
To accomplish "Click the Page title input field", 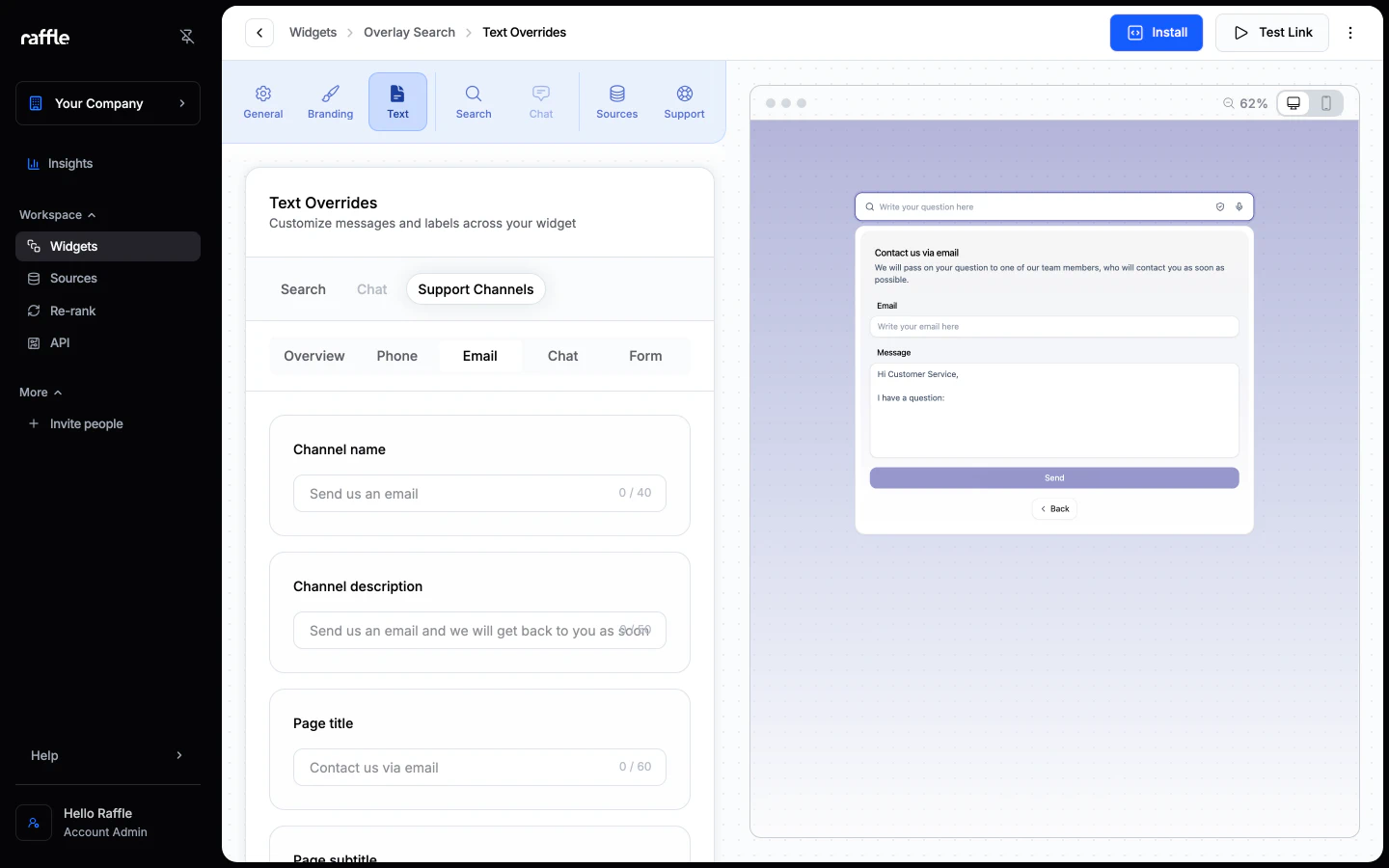I will 479,768.
